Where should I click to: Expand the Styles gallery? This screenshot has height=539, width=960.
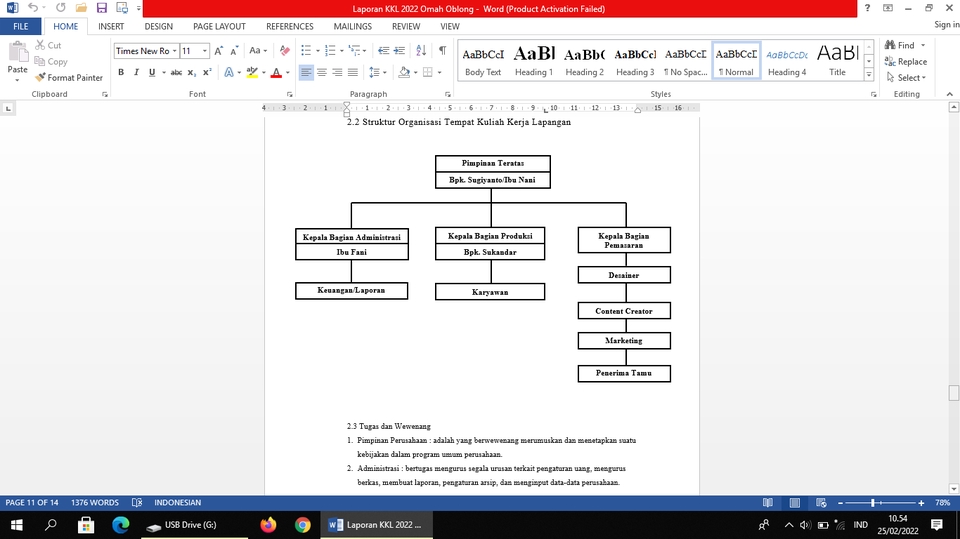coord(869,75)
